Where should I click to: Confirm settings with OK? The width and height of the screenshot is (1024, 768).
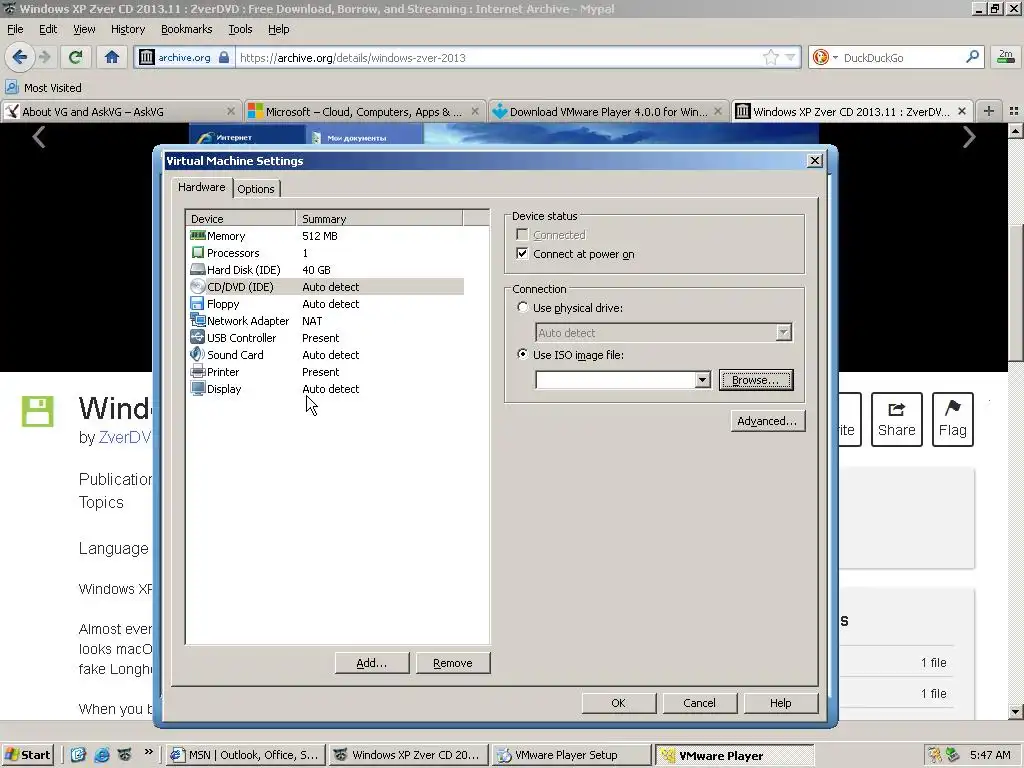point(618,703)
